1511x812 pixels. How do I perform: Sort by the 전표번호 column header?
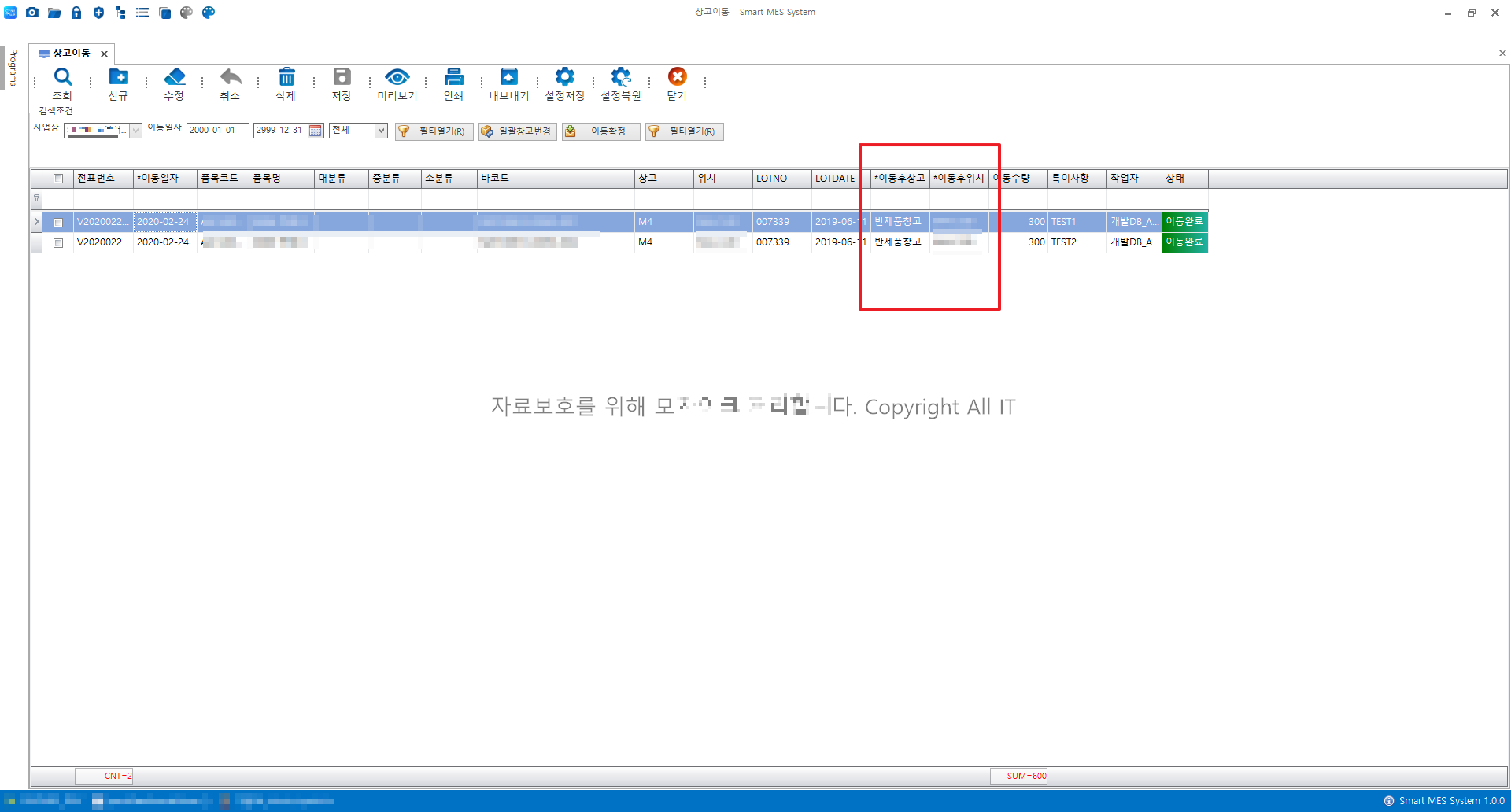coord(103,179)
